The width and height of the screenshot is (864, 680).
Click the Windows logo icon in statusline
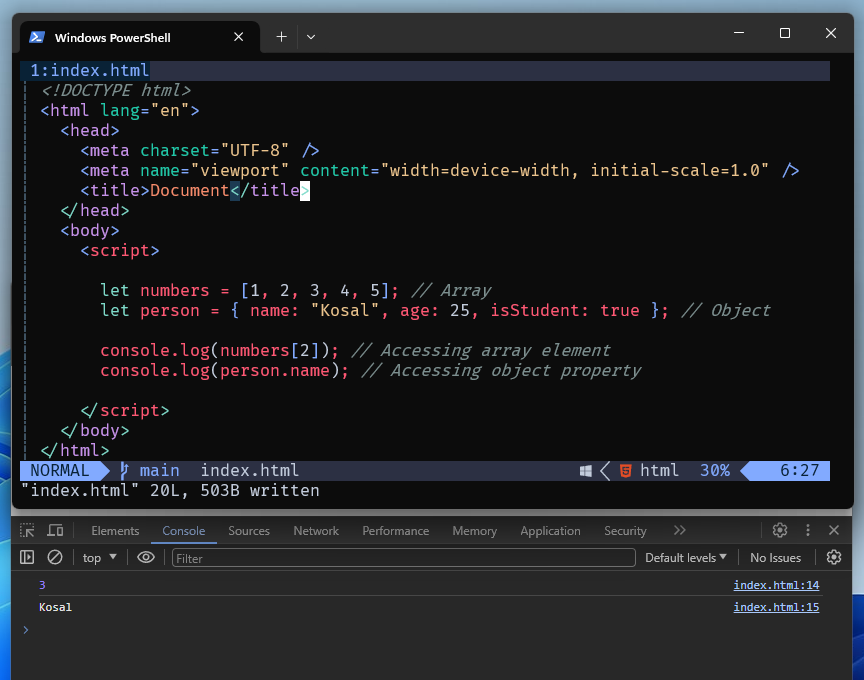pos(585,471)
